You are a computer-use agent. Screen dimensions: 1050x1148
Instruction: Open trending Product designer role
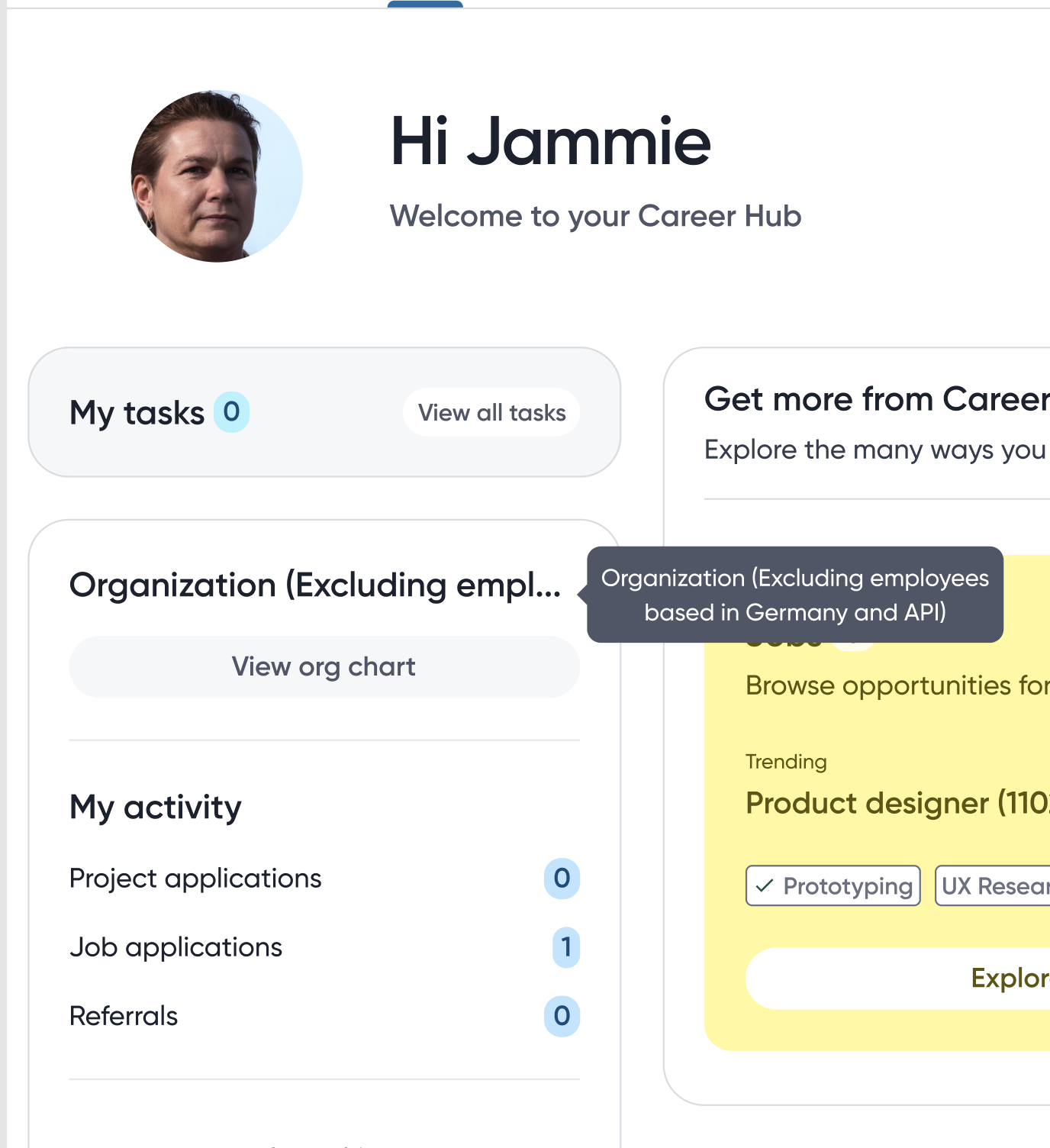tap(897, 803)
